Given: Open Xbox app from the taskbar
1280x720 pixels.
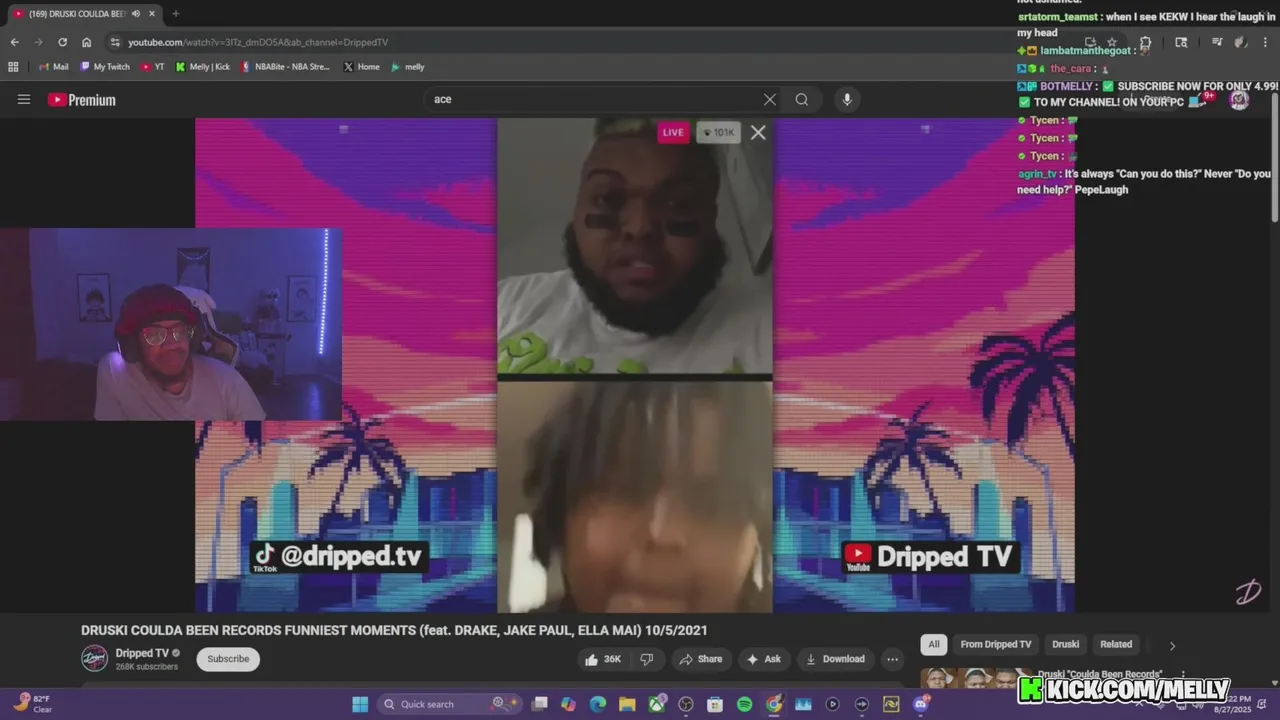Looking at the screenshot, I should [x=656, y=704].
